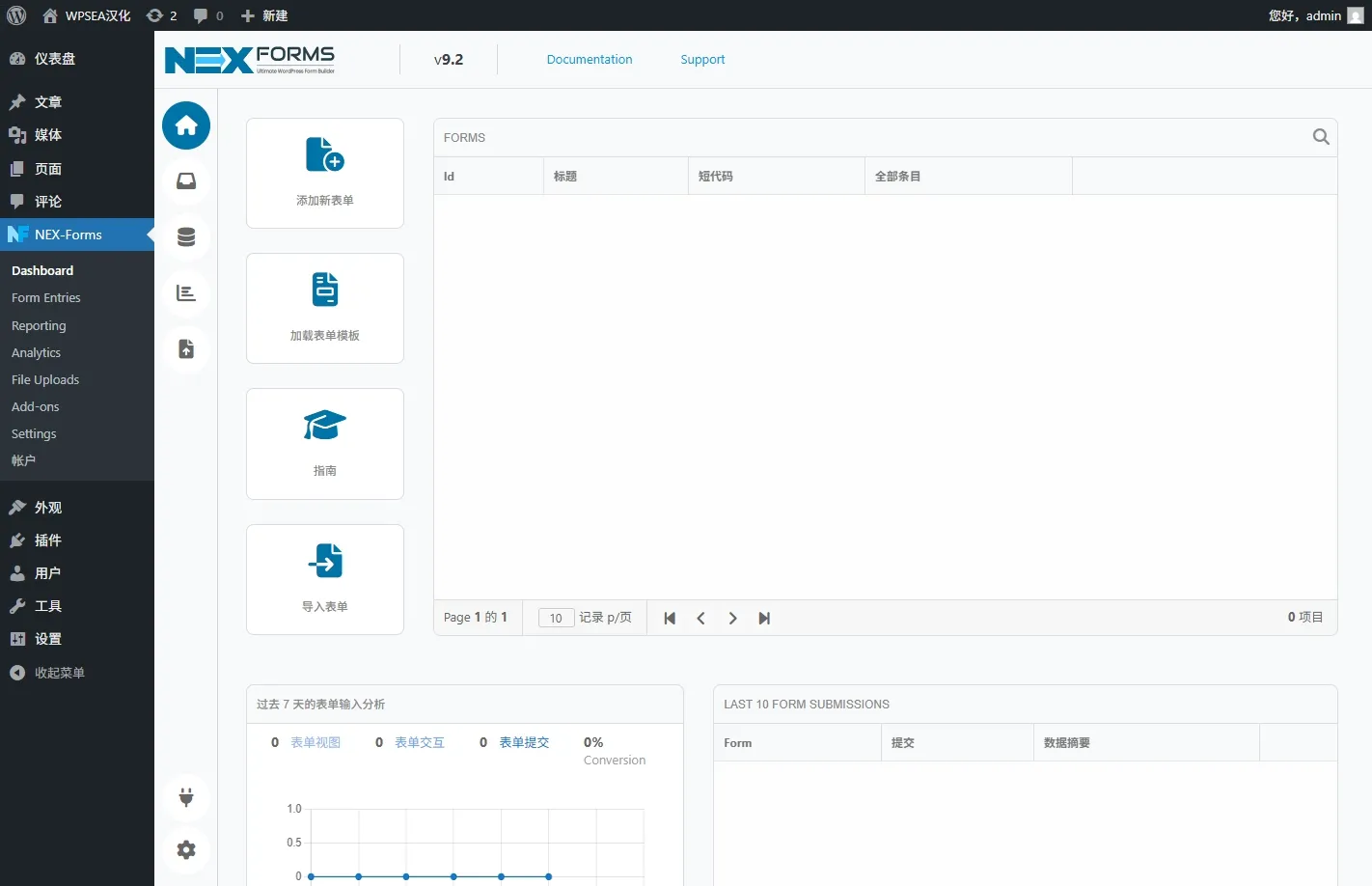Screen dimensions: 1372x886
Task: Click 添加新表单 card to add form
Action: click(325, 174)
